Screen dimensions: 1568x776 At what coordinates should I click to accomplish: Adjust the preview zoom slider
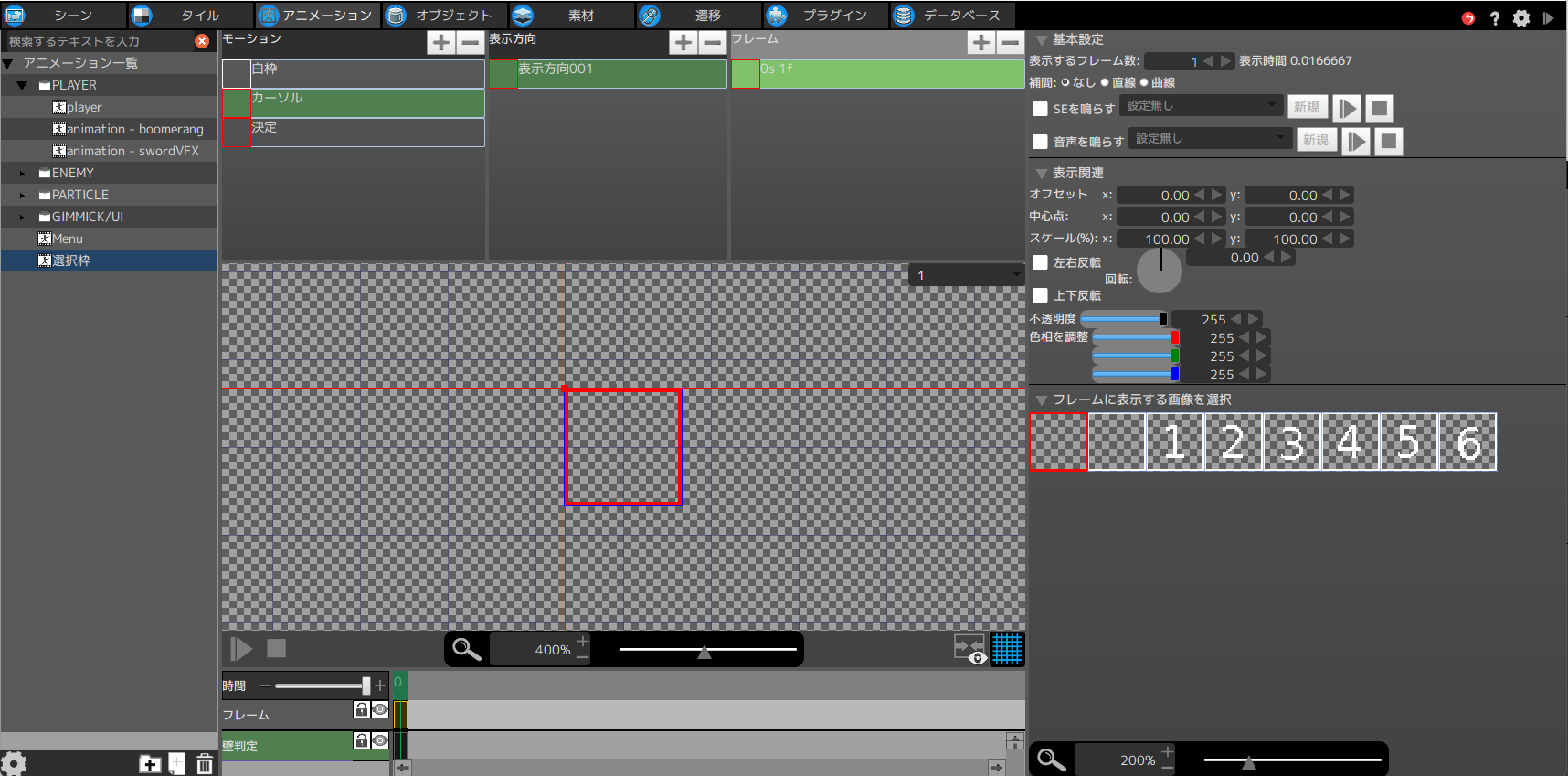(x=708, y=650)
